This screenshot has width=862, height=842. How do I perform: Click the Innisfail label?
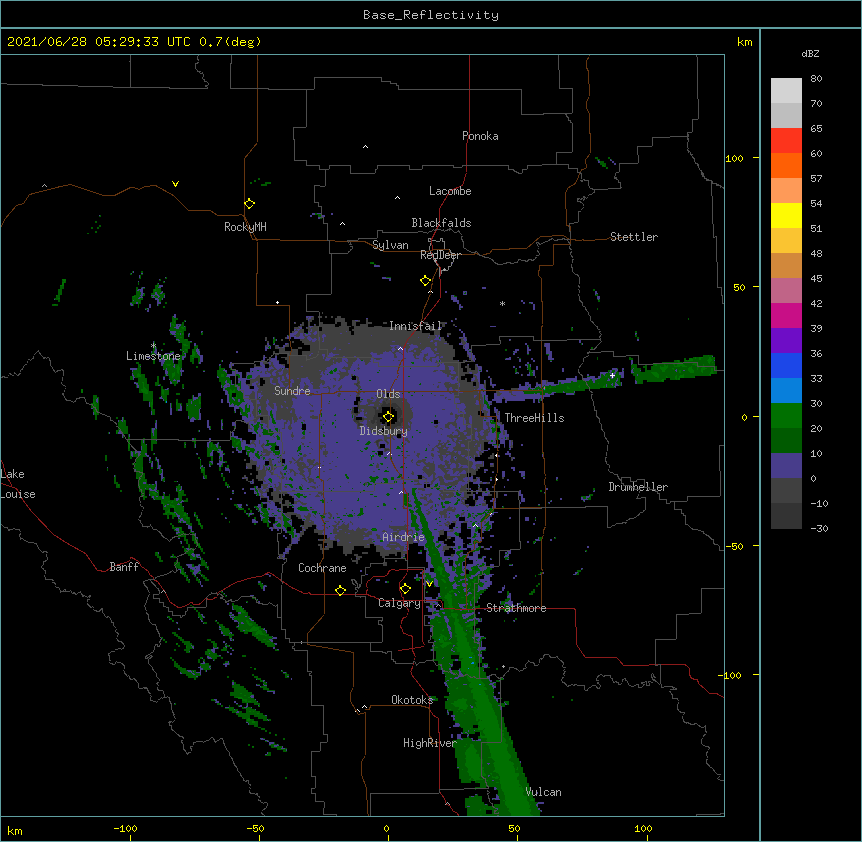tap(415, 326)
